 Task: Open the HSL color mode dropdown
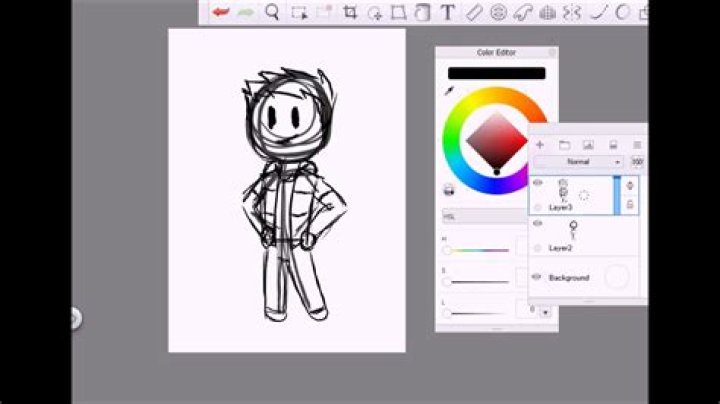tap(485, 216)
